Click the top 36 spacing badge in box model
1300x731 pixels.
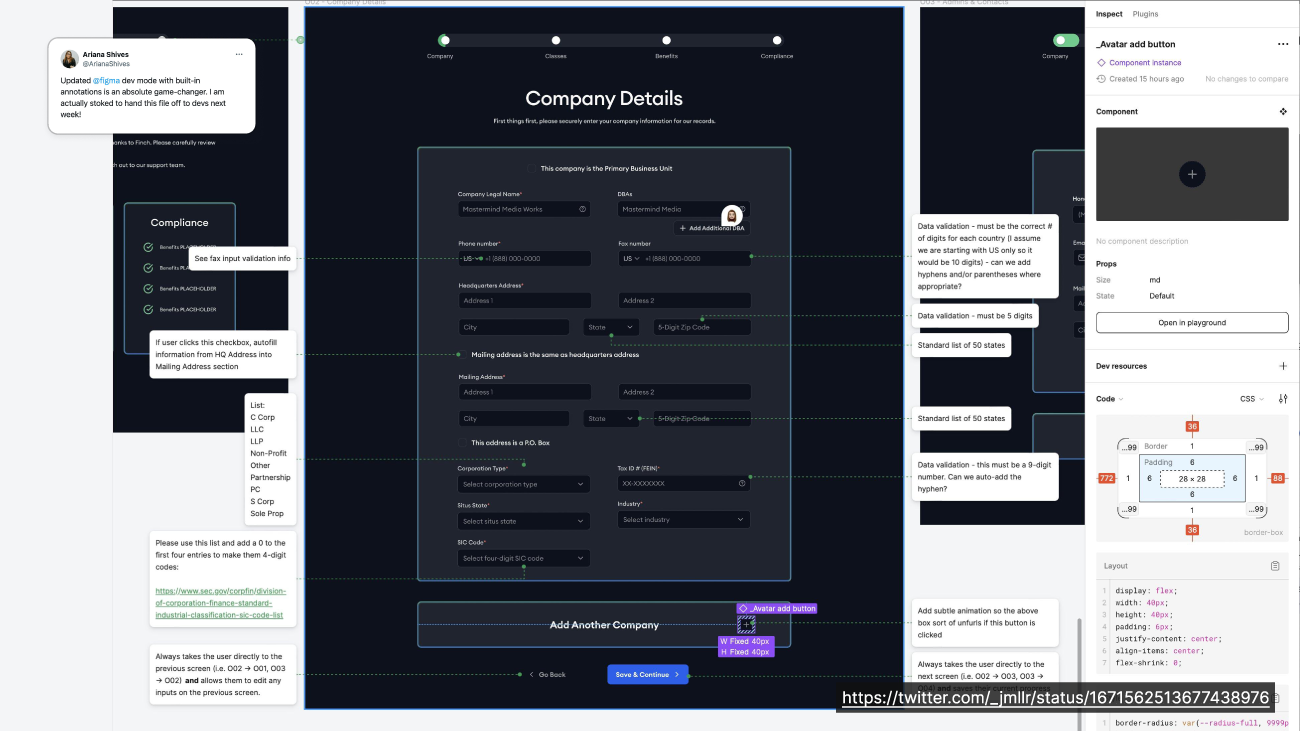pos(1192,426)
